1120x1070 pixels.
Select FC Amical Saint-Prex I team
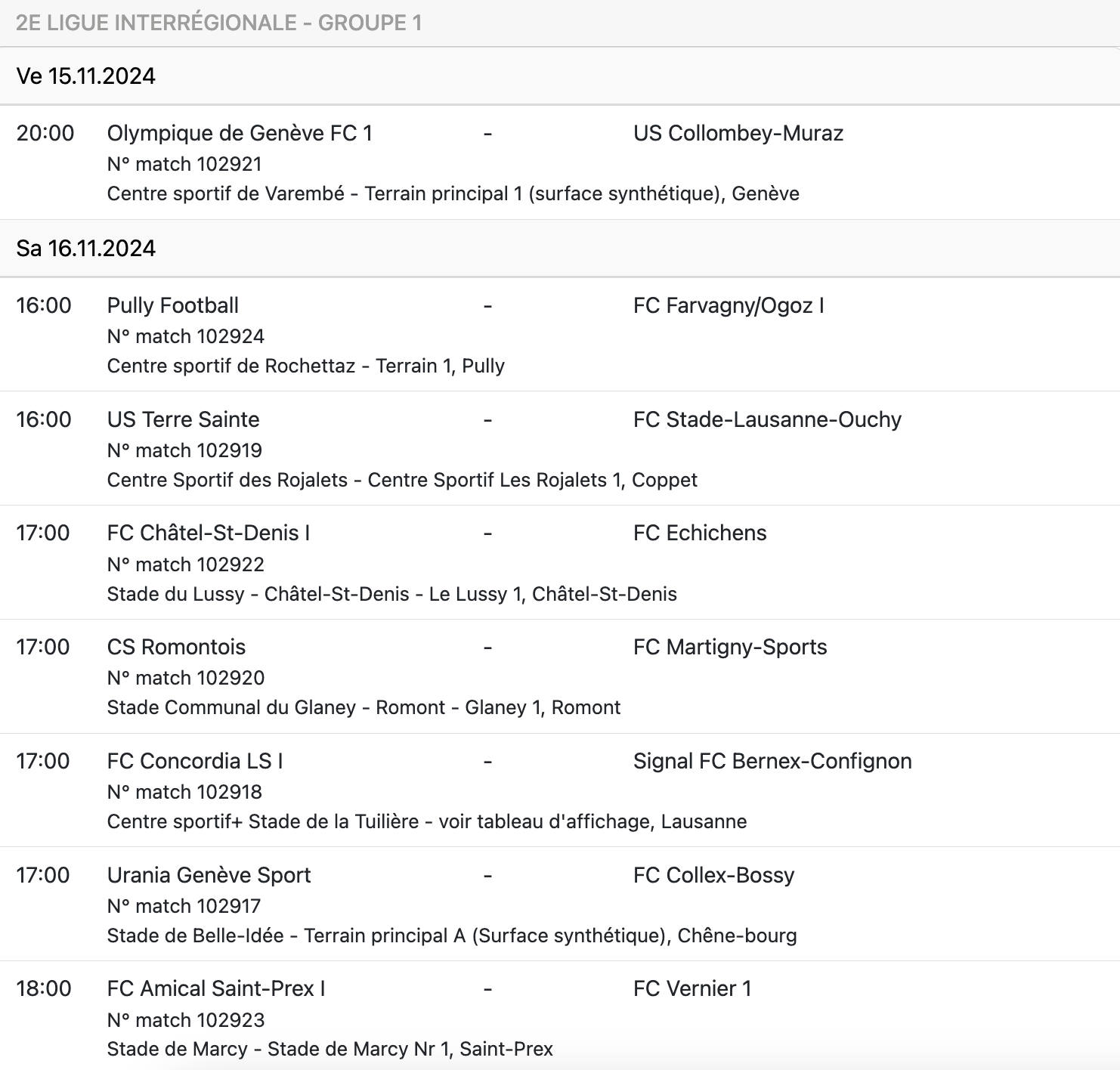click(x=215, y=989)
